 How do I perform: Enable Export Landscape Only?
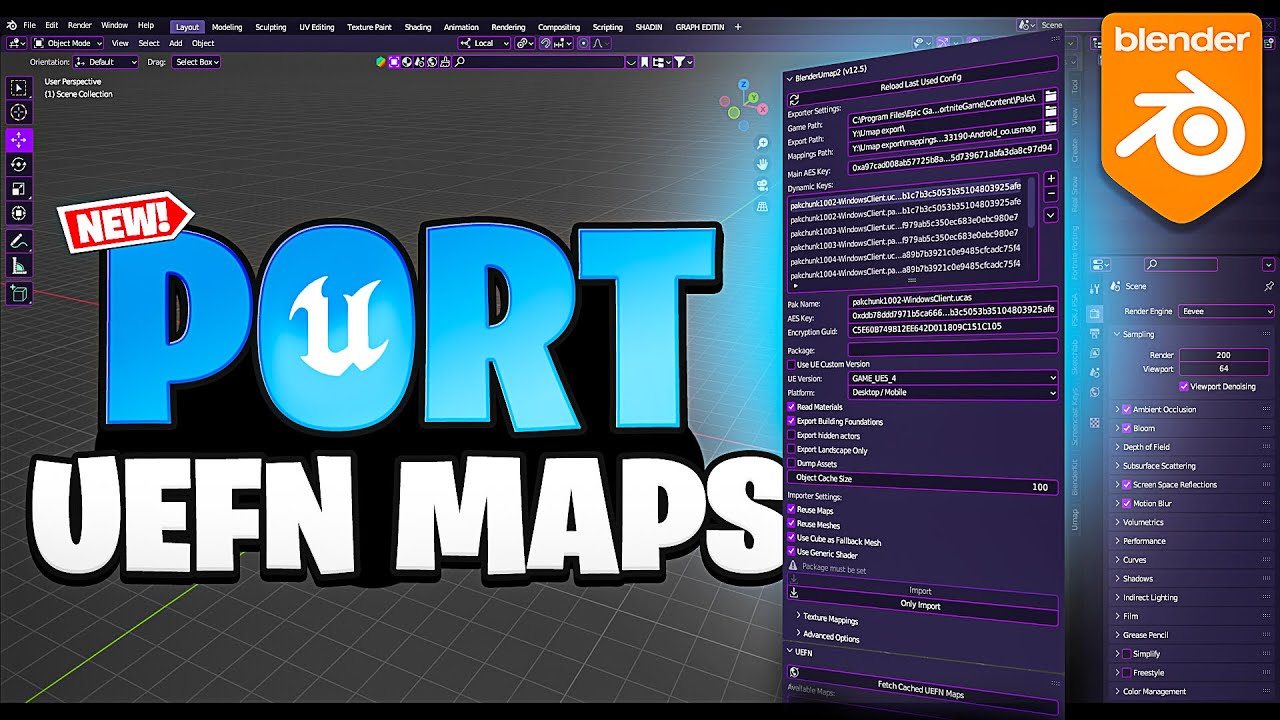pos(791,450)
